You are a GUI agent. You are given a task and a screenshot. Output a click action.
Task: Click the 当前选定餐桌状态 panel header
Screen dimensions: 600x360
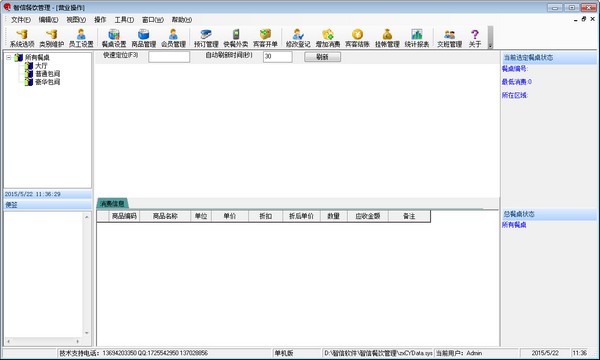pyautogui.click(x=549, y=58)
